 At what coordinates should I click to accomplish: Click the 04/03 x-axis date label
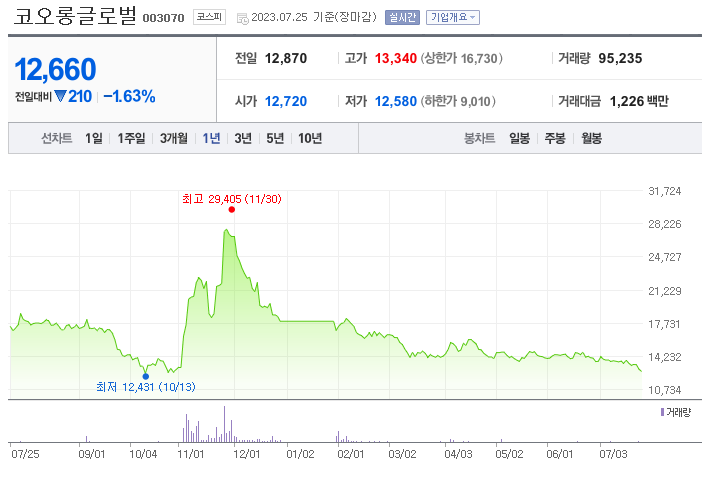pyautogui.click(x=458, y=454)
